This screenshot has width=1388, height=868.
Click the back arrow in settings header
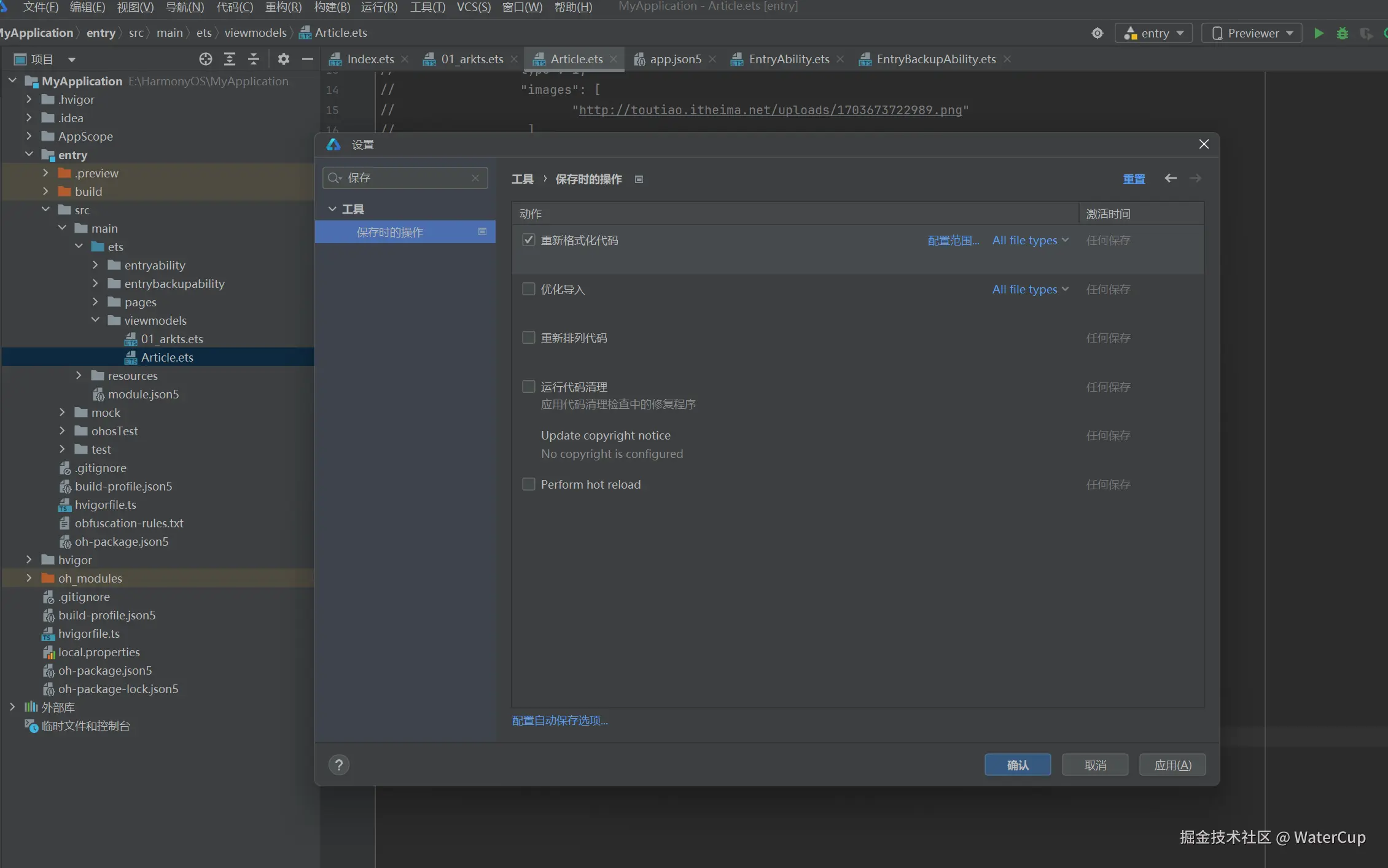[x=1171, y=178]
